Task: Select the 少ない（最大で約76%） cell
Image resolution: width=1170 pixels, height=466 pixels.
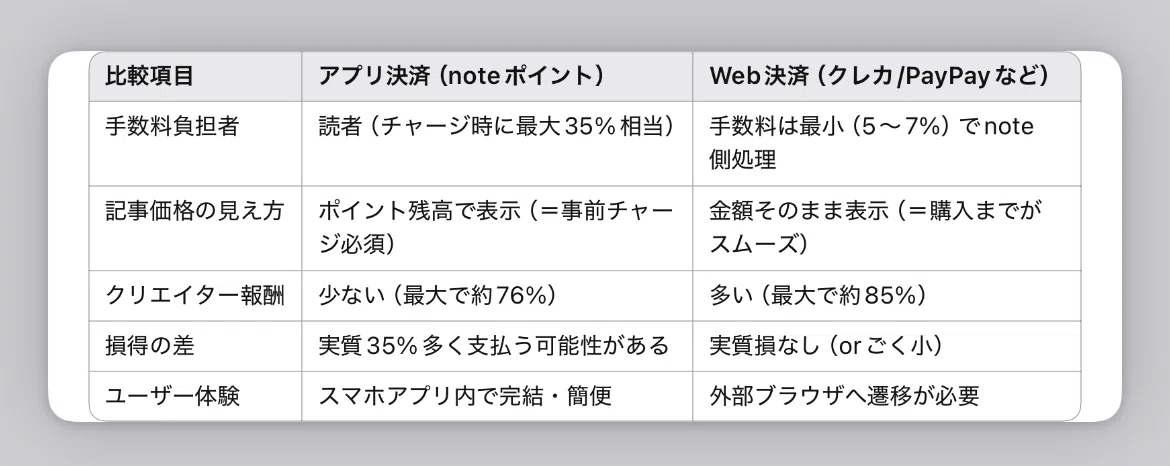Action: tap(497, 296)
